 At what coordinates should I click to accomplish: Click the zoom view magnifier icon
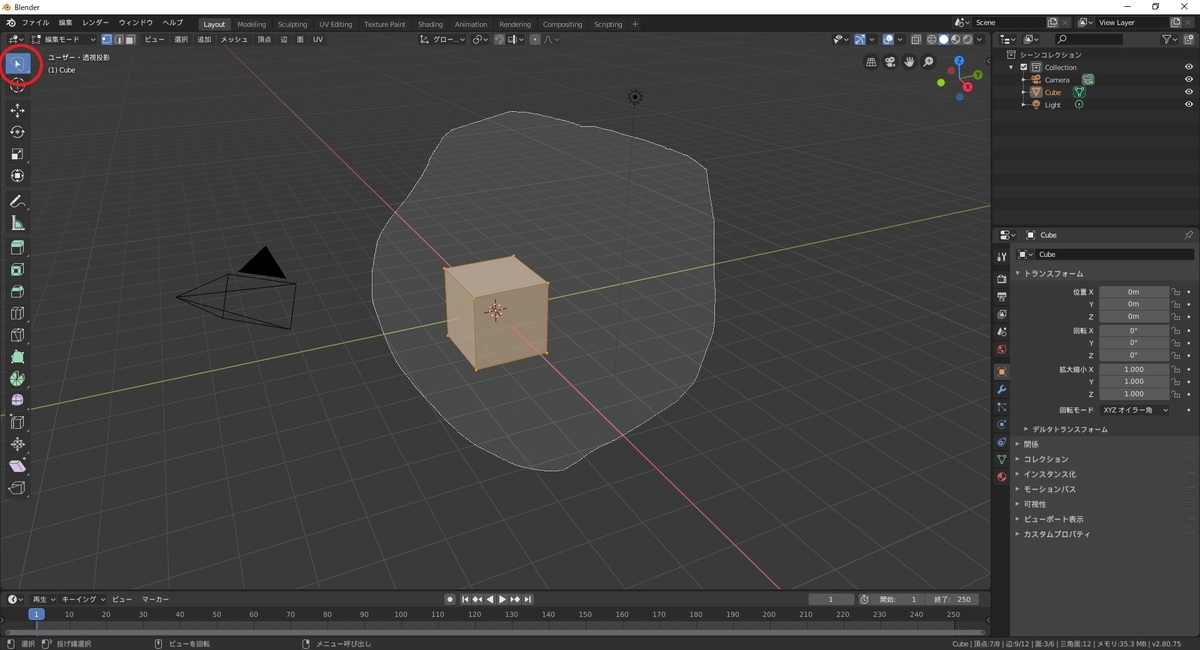928,62
